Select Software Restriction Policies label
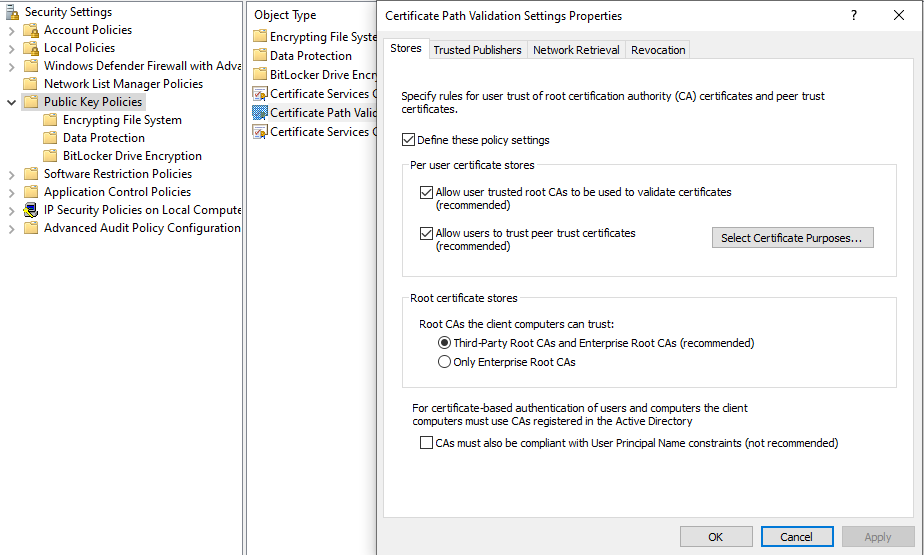 click(118, 174)
